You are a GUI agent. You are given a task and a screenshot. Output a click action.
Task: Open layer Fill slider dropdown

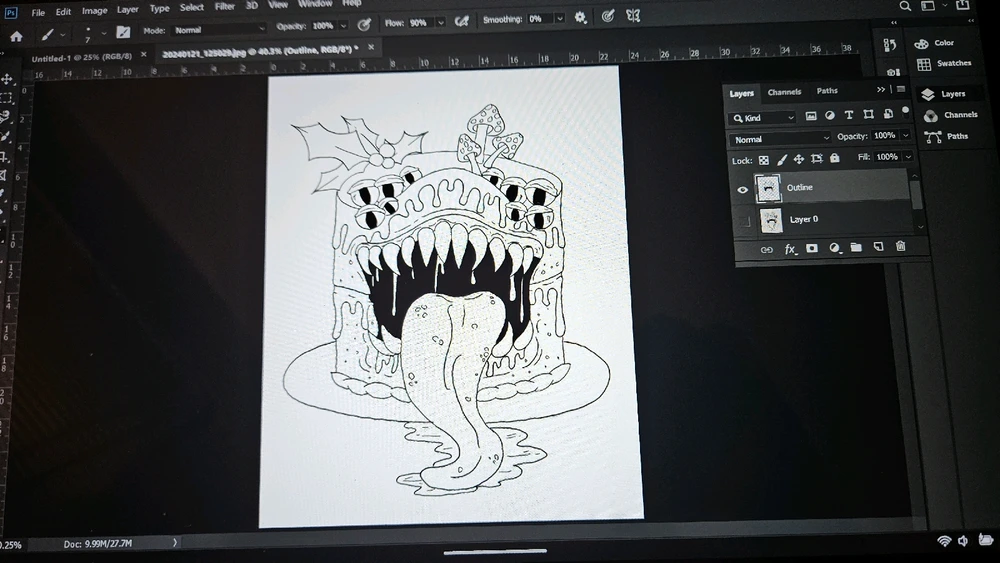click(x=908, y=156)
